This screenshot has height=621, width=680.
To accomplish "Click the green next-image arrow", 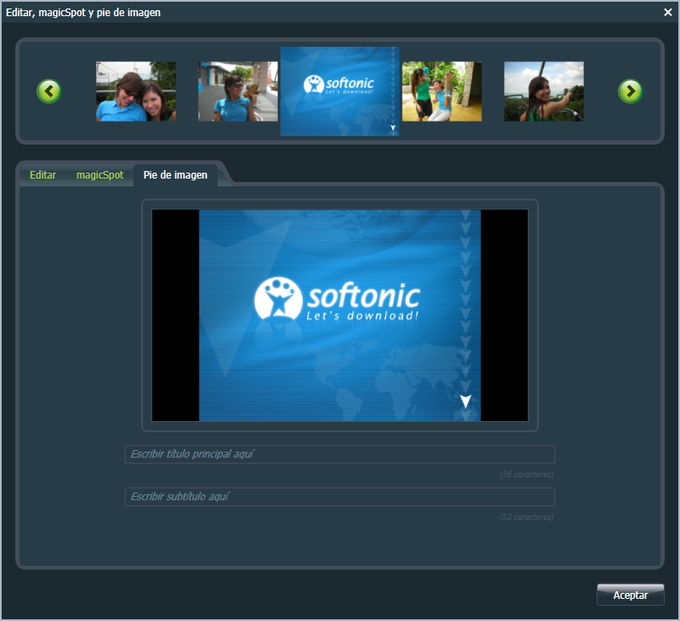I will pyautogui.click(x=630, y=92).
